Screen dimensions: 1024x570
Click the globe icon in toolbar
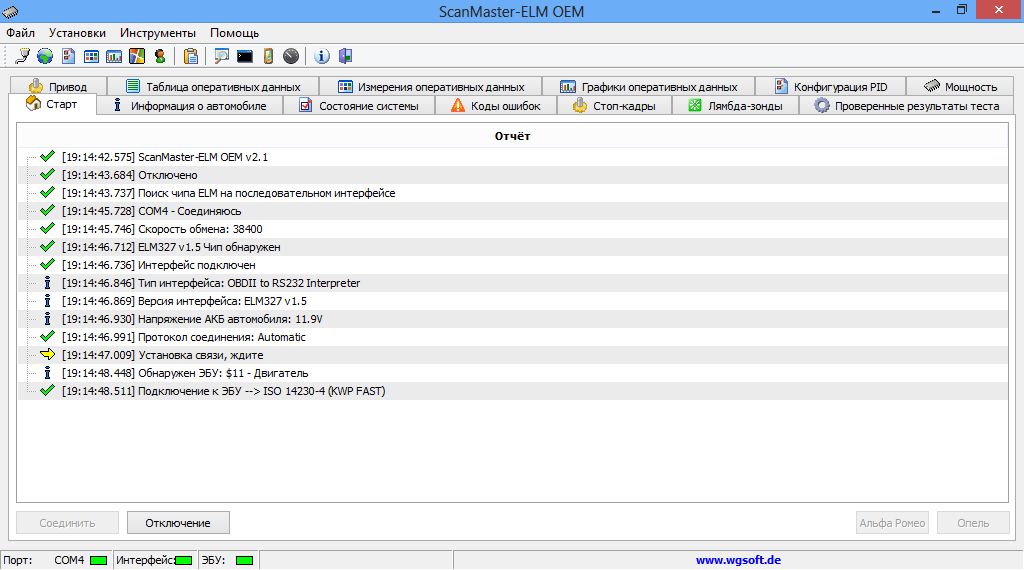45,56
